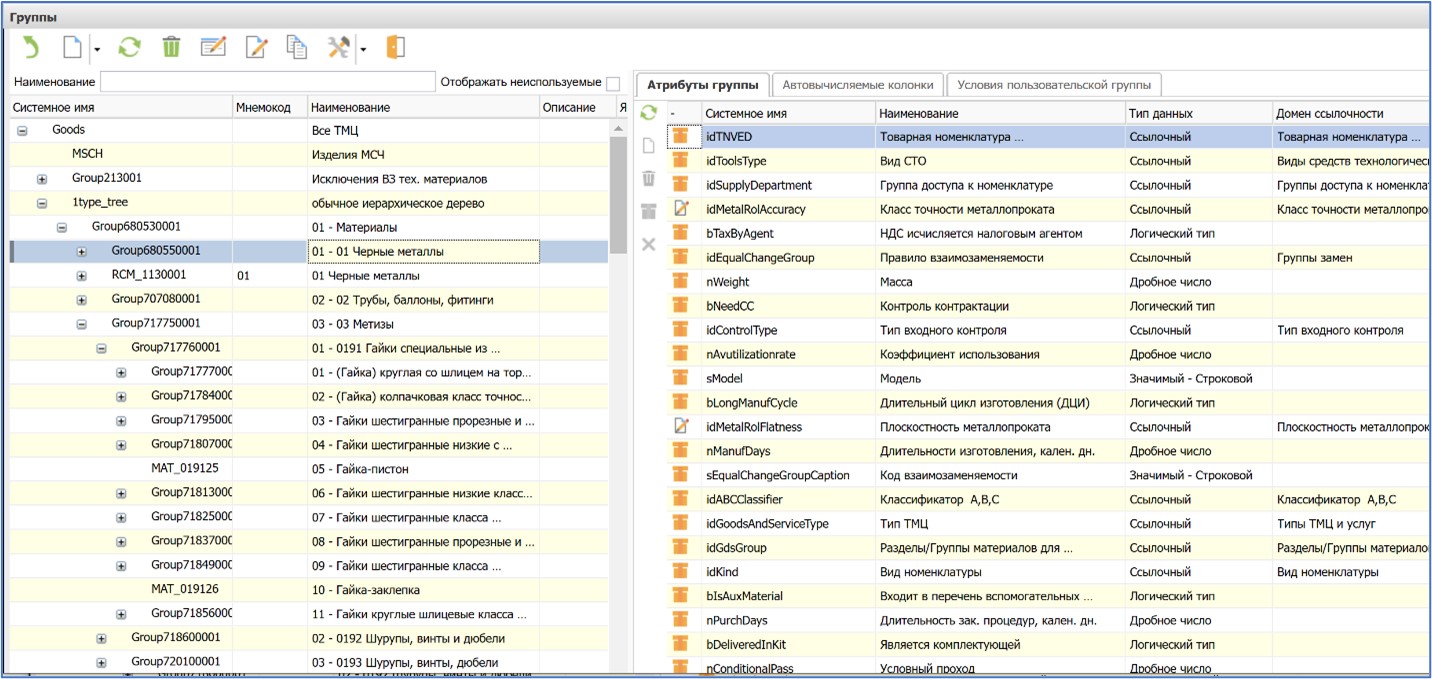
Task: Click the green refresh icon in main toolbar
Action: click(x=129, y=47)
